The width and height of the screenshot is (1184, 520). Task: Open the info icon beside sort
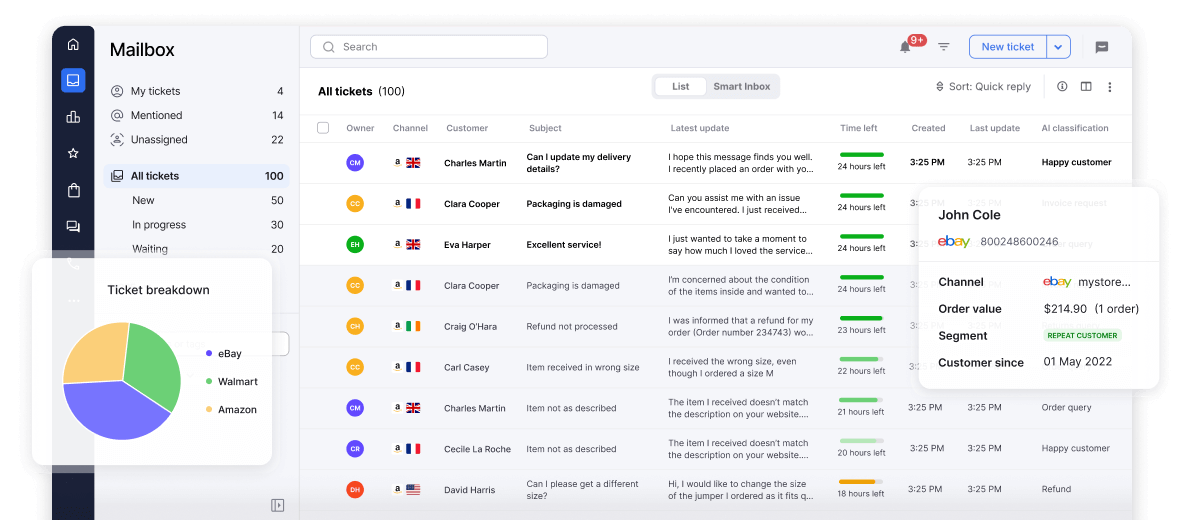(1062, 87)
